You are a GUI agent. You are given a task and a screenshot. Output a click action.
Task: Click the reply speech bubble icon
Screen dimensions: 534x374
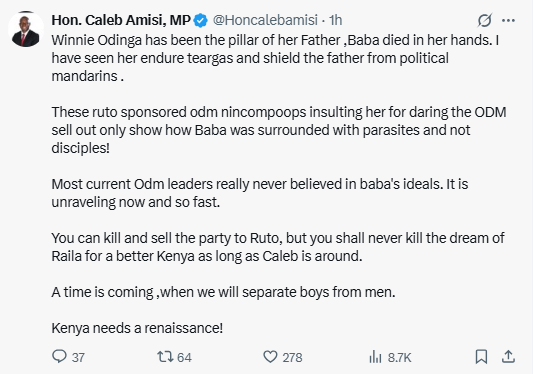59,357
